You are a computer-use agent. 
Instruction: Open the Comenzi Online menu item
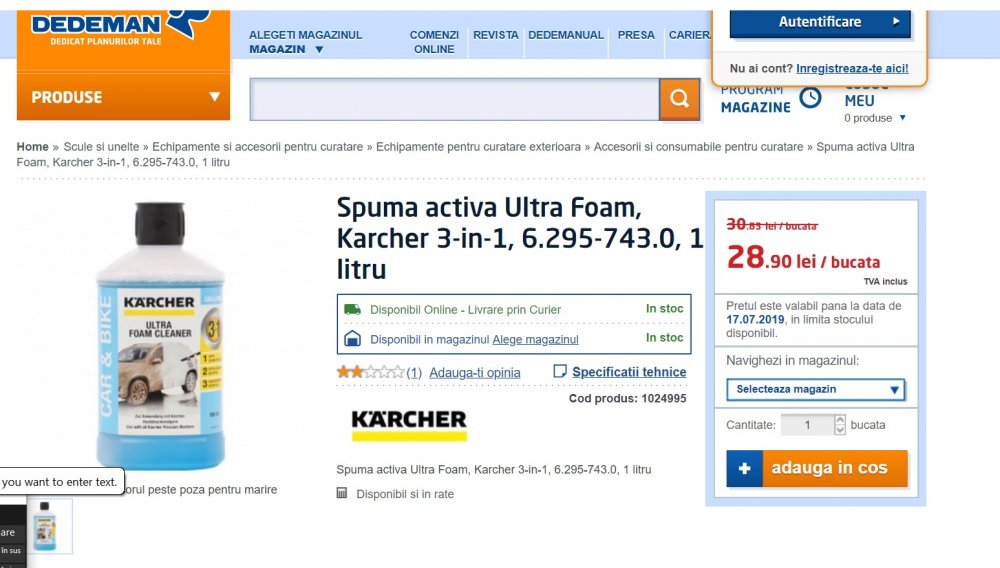click(434, 42)
